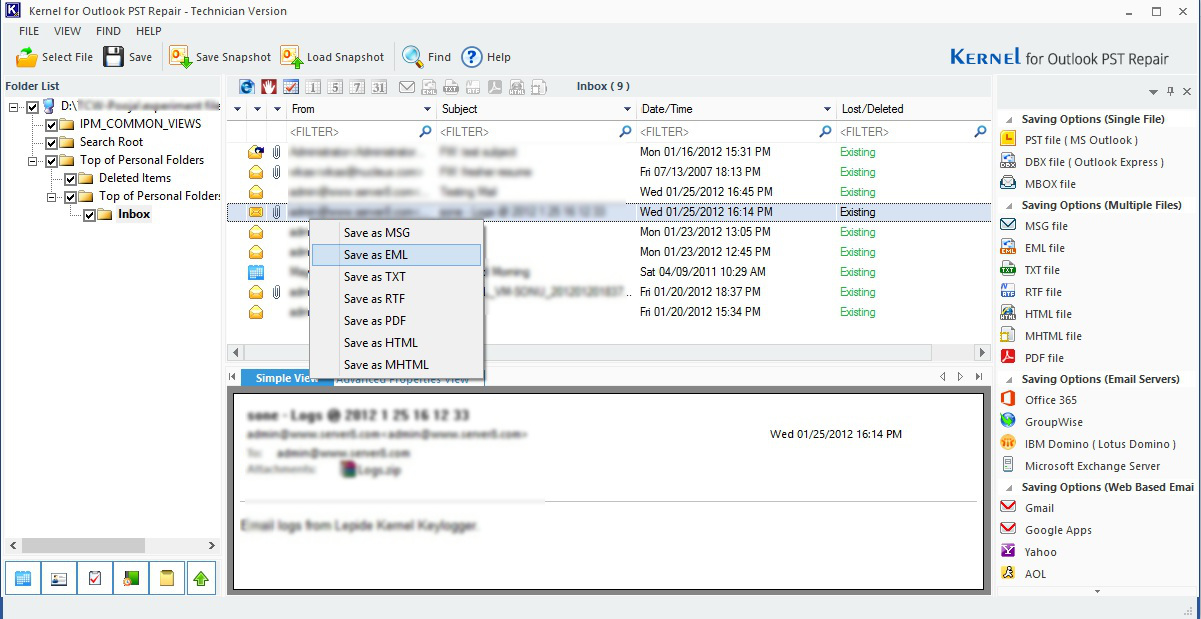This screenshot has width=1201, height=619.
Task: Open the yellow notes button under Folder List
Action: [x=167, y=578]
